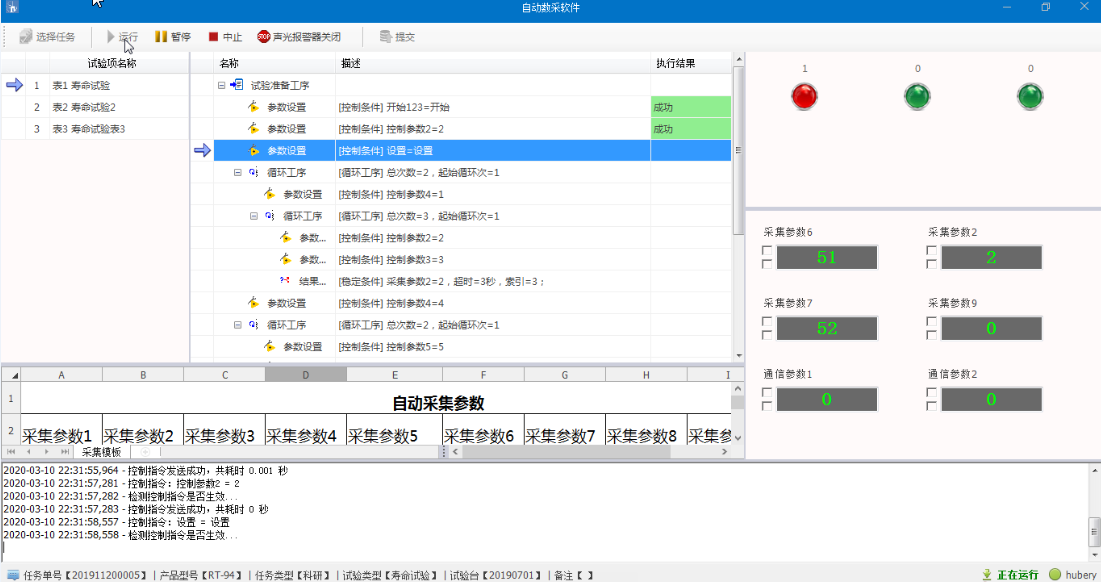Select row 表3 寿命试验表3
This screenshot has width=1101, height=582.
88,129
